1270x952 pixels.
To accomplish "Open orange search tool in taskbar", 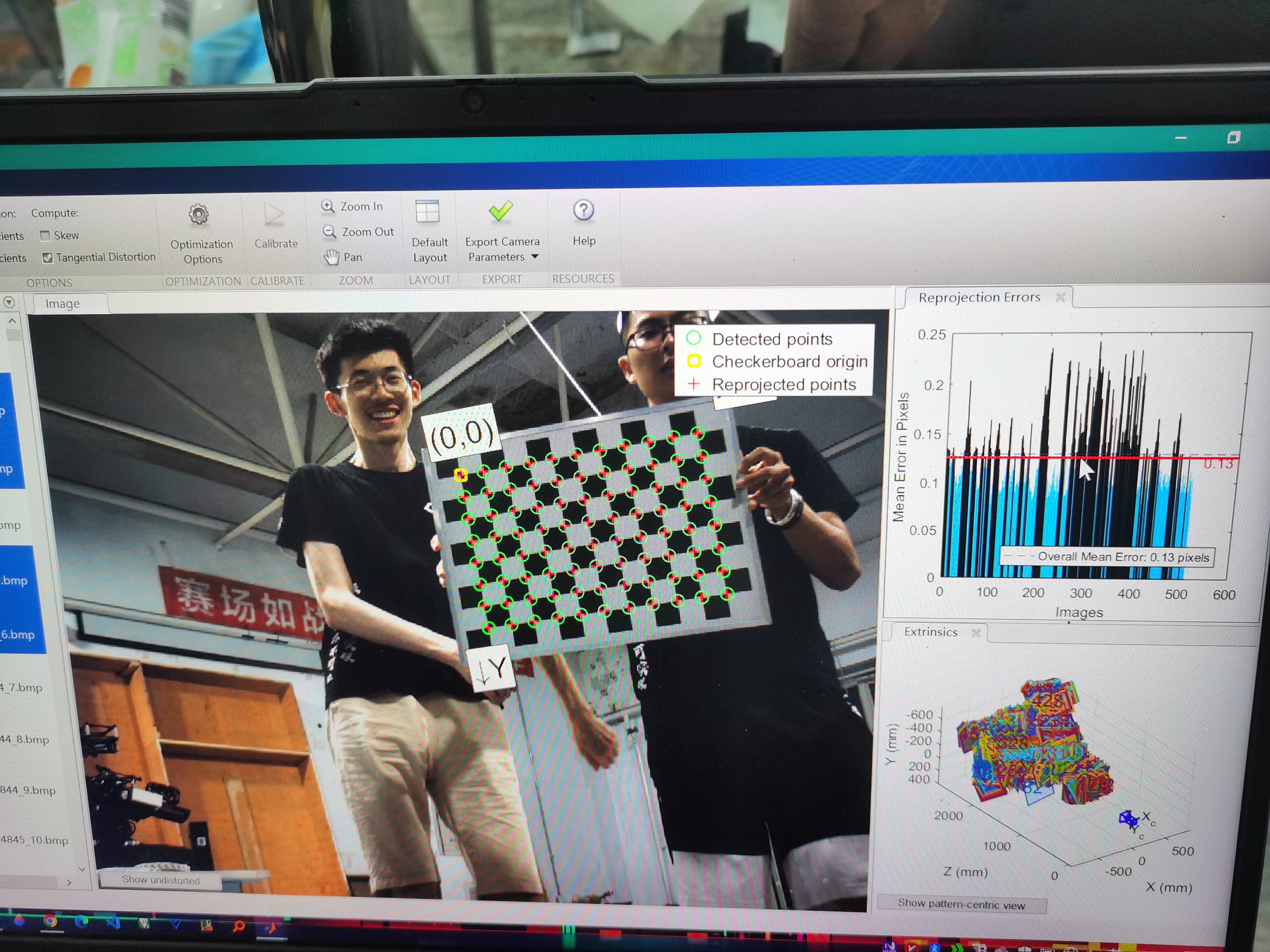I will pos(238,926).
